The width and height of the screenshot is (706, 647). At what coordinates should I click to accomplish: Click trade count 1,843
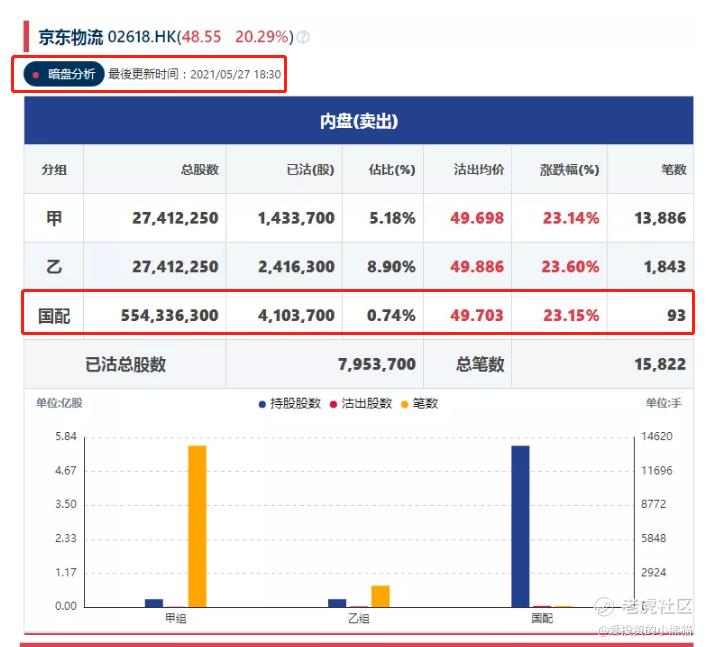coord(665,267)
